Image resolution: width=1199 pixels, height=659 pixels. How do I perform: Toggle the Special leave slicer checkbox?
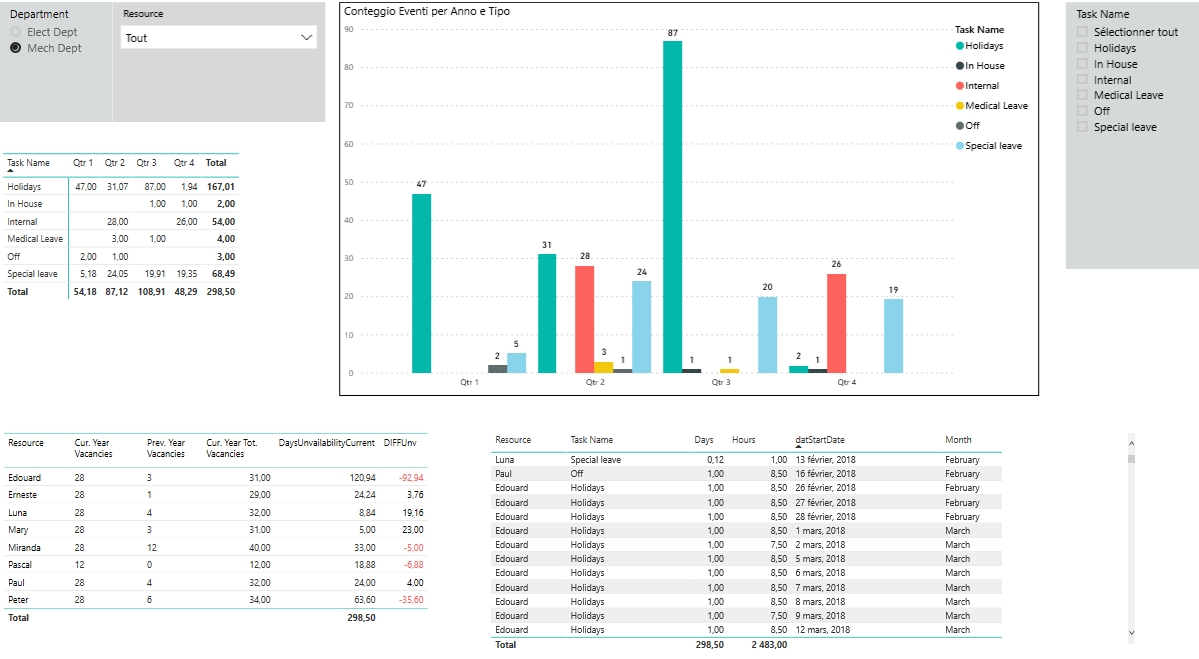pyautogui.click(x=1082, y=127)
